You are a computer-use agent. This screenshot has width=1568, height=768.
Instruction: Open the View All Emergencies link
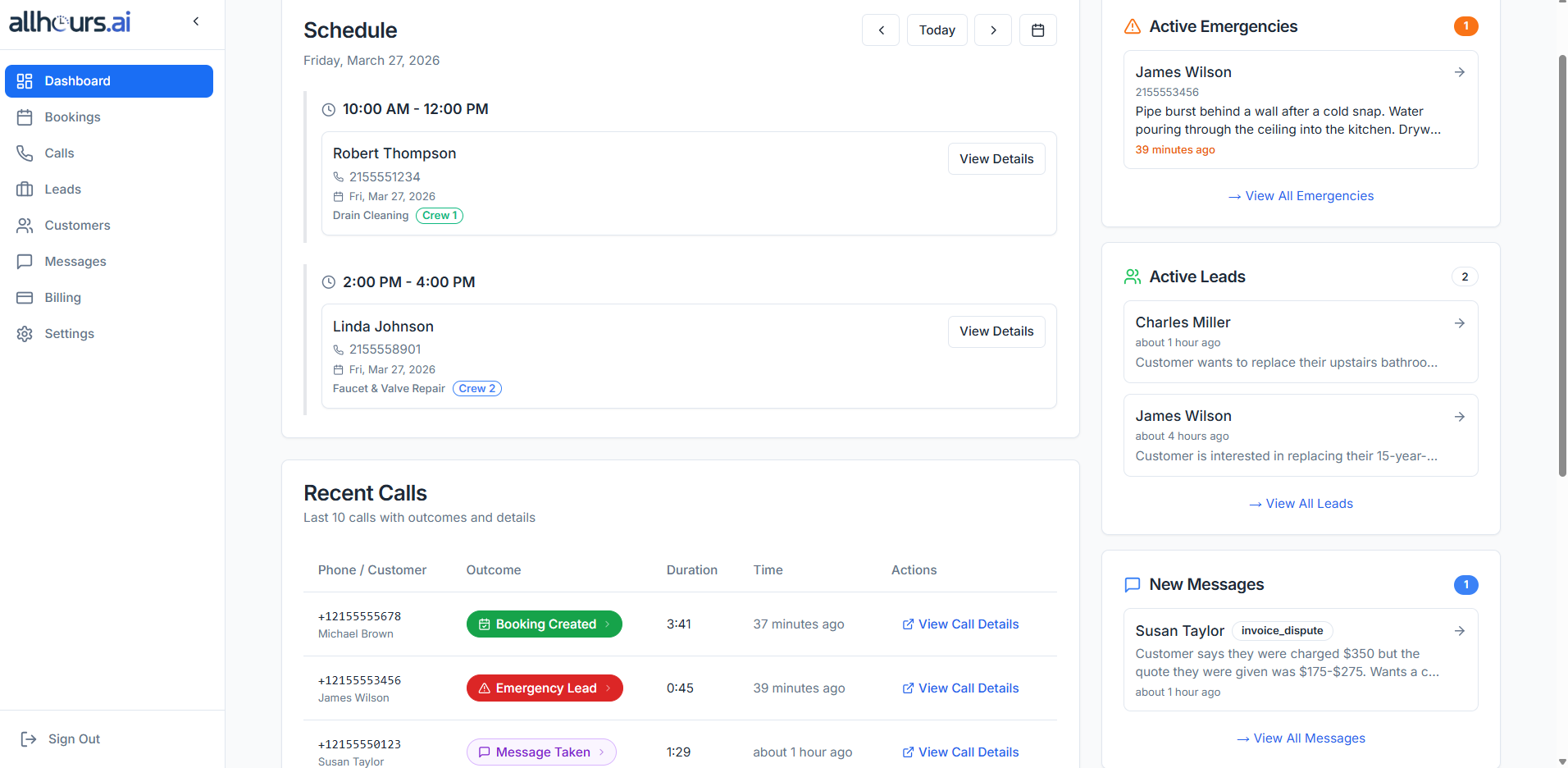1300,195
